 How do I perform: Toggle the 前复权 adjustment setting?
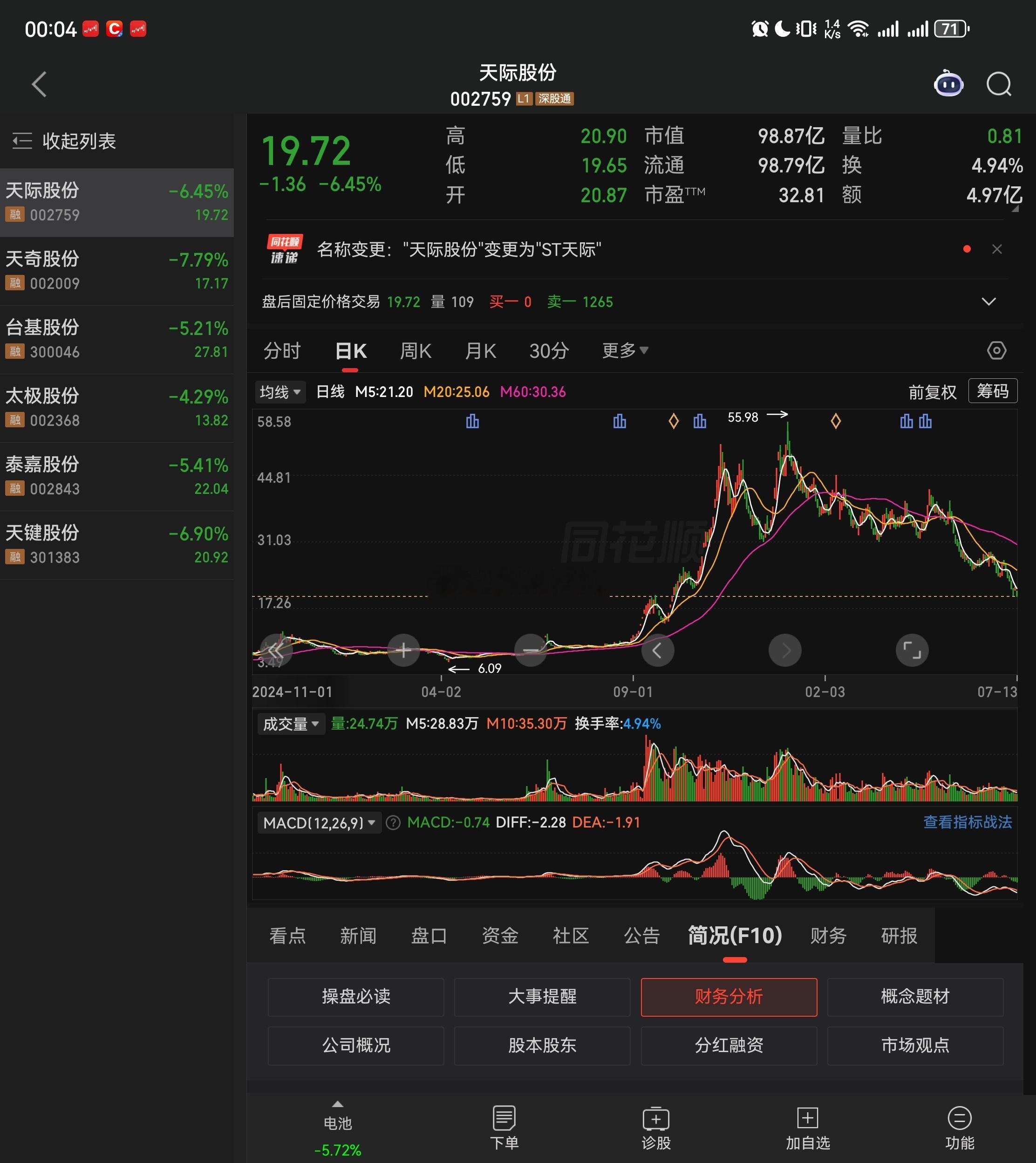click(932, 392)
